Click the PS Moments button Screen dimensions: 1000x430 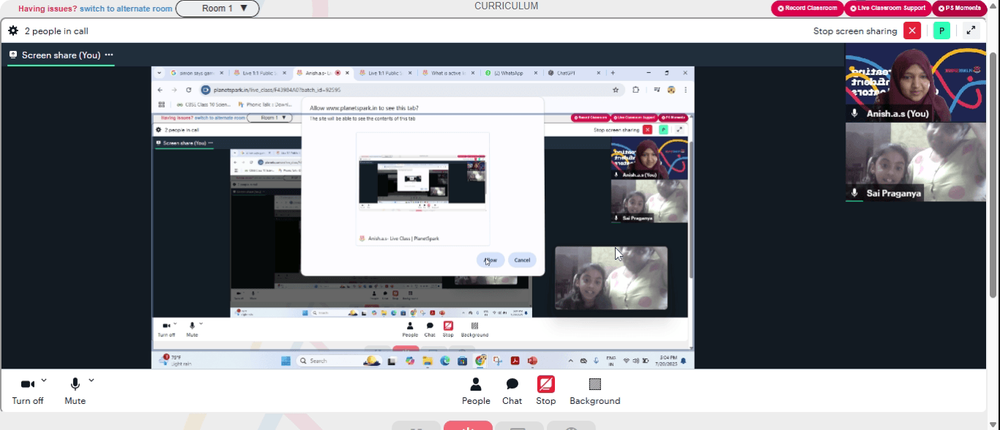[x=960, y=8]
